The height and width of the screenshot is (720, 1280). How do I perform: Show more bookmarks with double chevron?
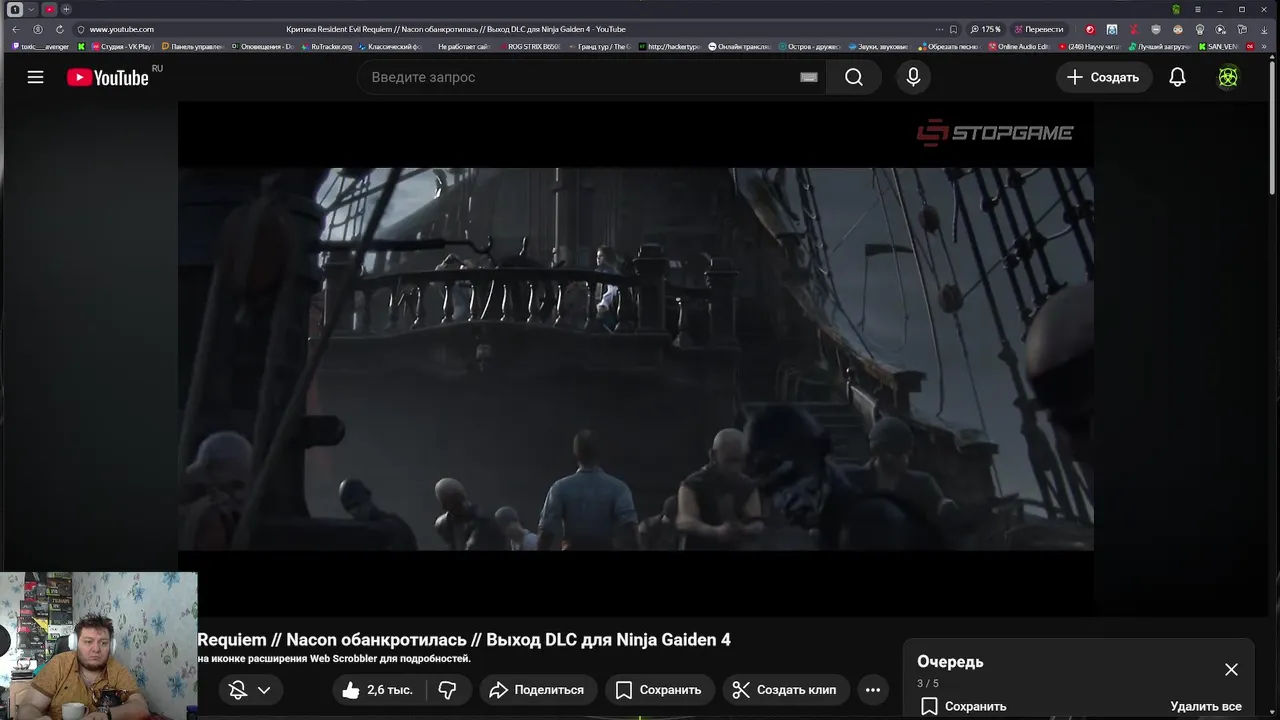(1264, 47)
